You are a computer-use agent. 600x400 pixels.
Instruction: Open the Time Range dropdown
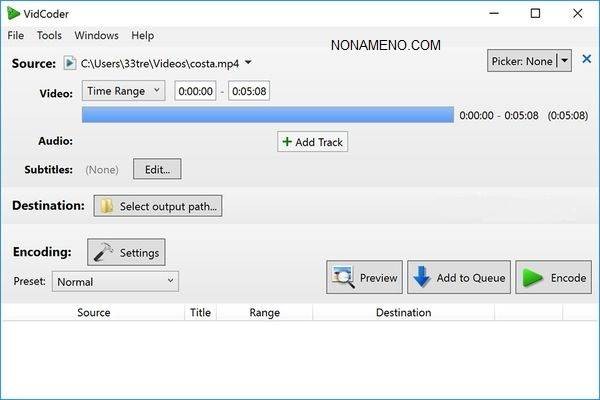pos(122,91)
